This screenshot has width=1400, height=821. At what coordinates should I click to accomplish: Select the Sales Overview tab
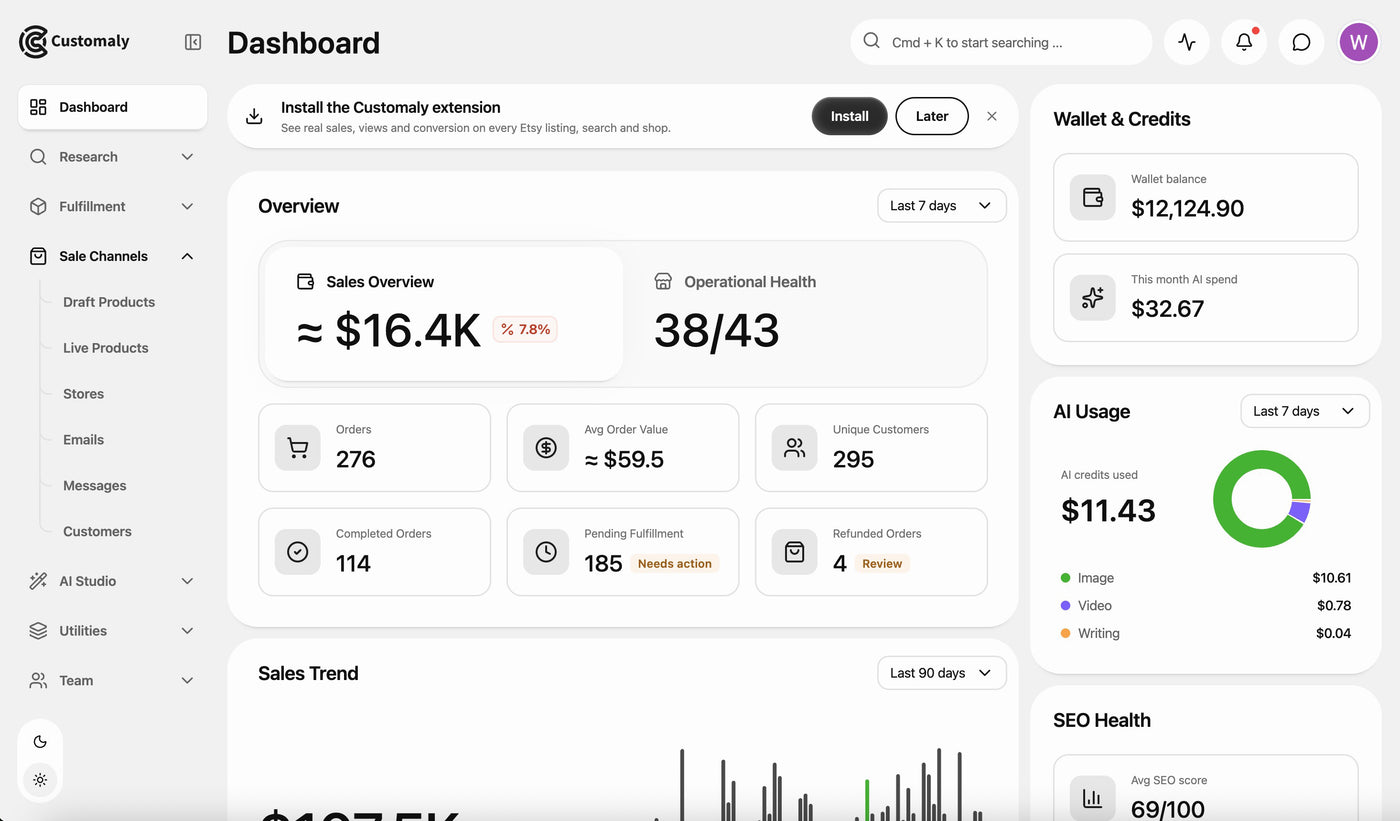click(x=444, y=314)
